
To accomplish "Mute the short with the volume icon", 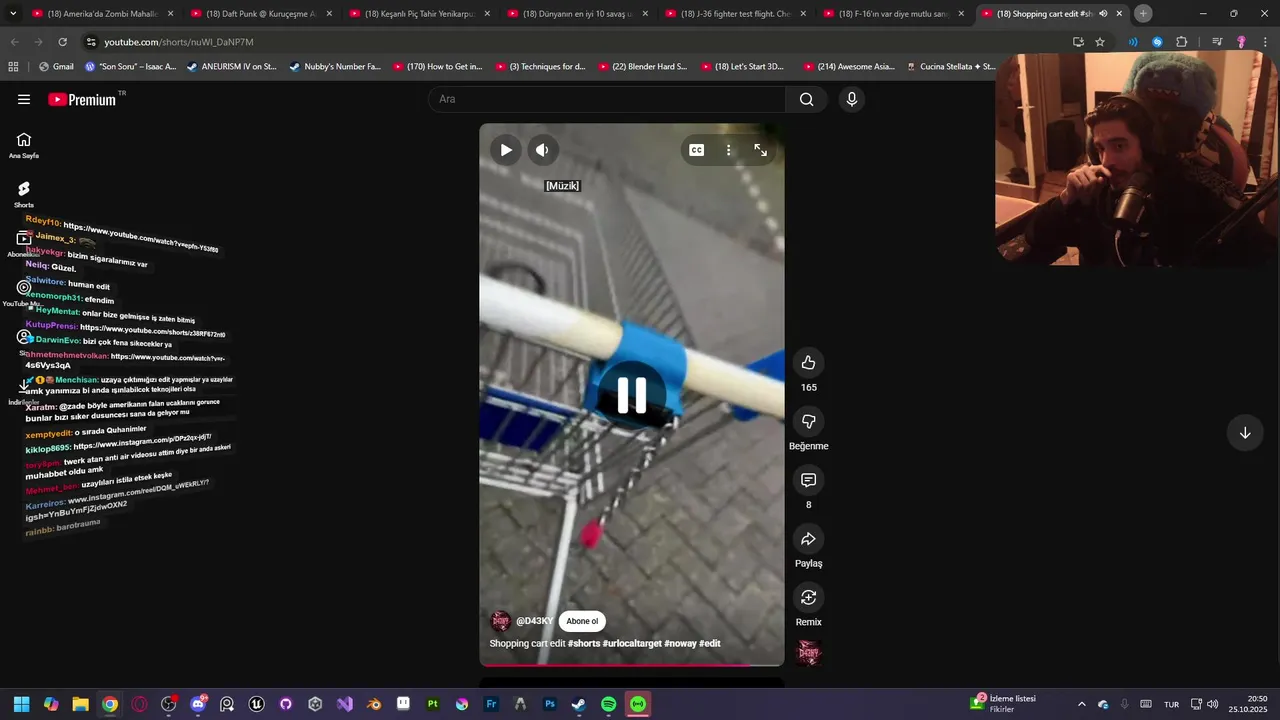I will click(x=542, y=150).
